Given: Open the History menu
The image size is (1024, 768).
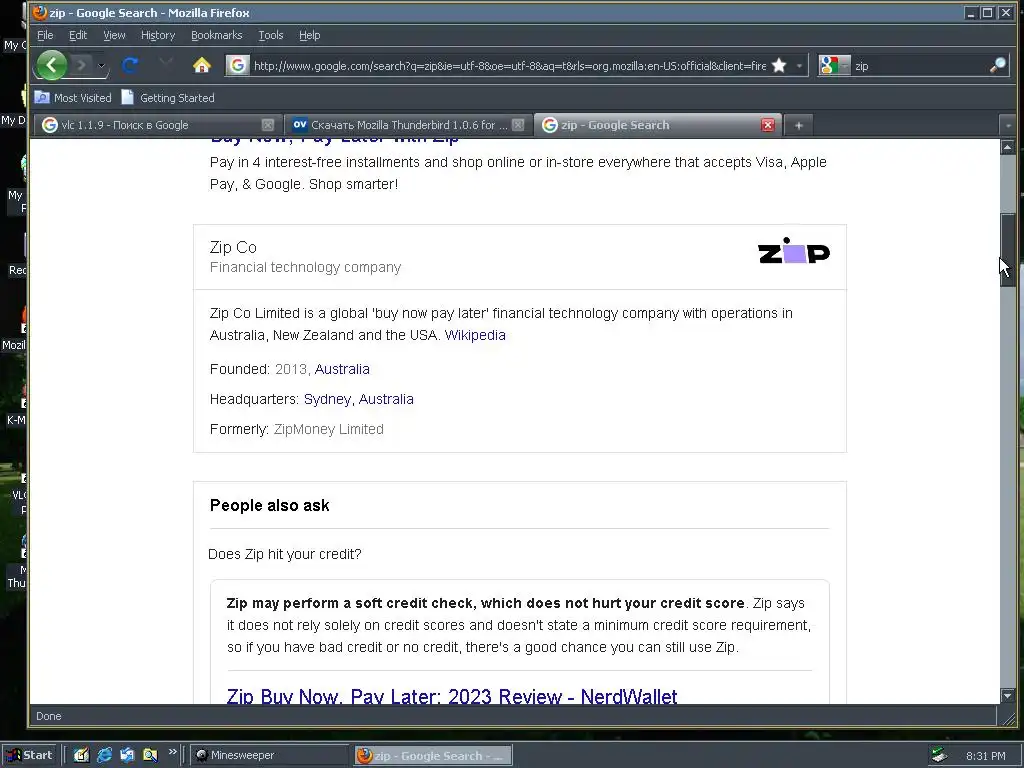Looking at the screenshot, I should (x=158, y=35).
